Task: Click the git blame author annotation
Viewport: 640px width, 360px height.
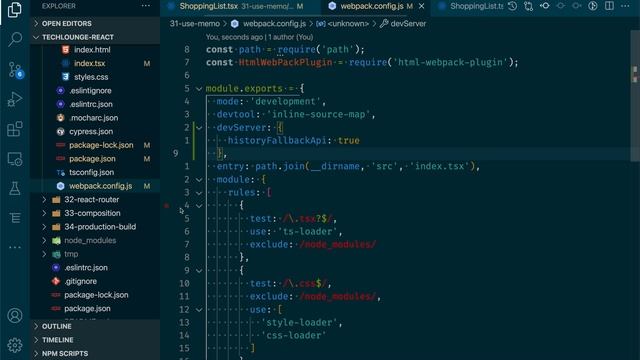Action: coord(260,37)
